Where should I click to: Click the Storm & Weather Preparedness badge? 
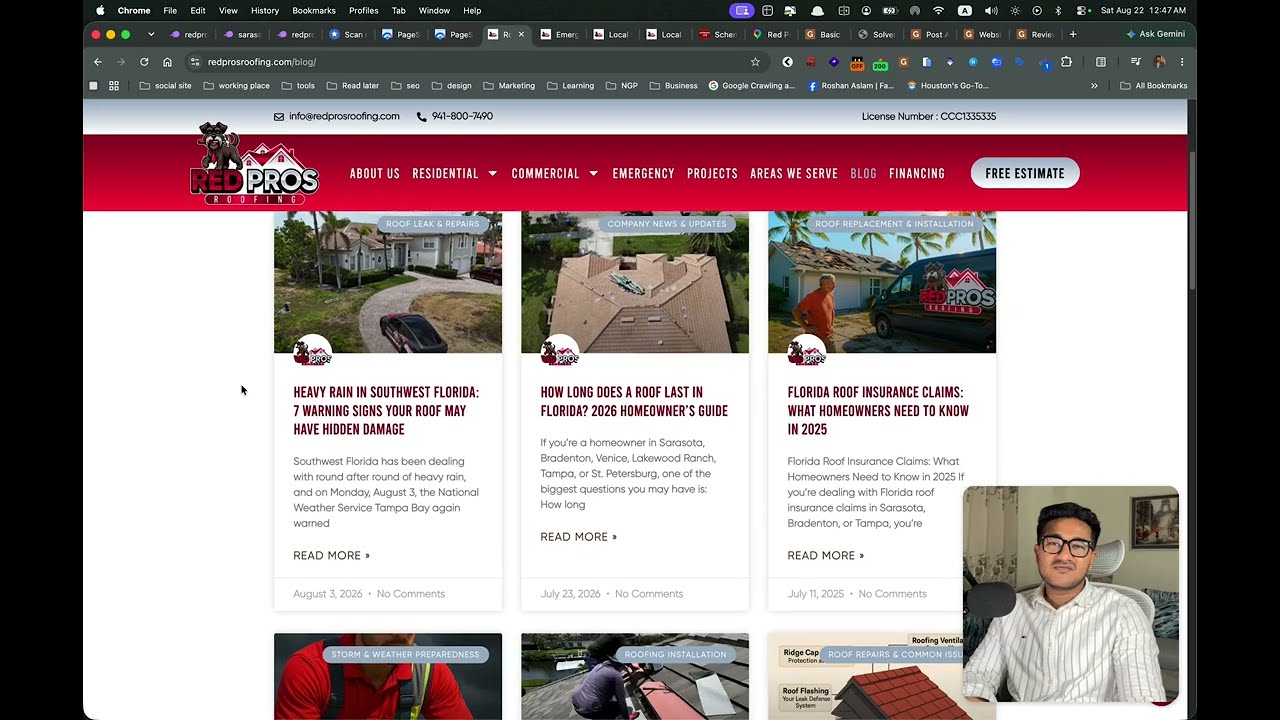405,655
